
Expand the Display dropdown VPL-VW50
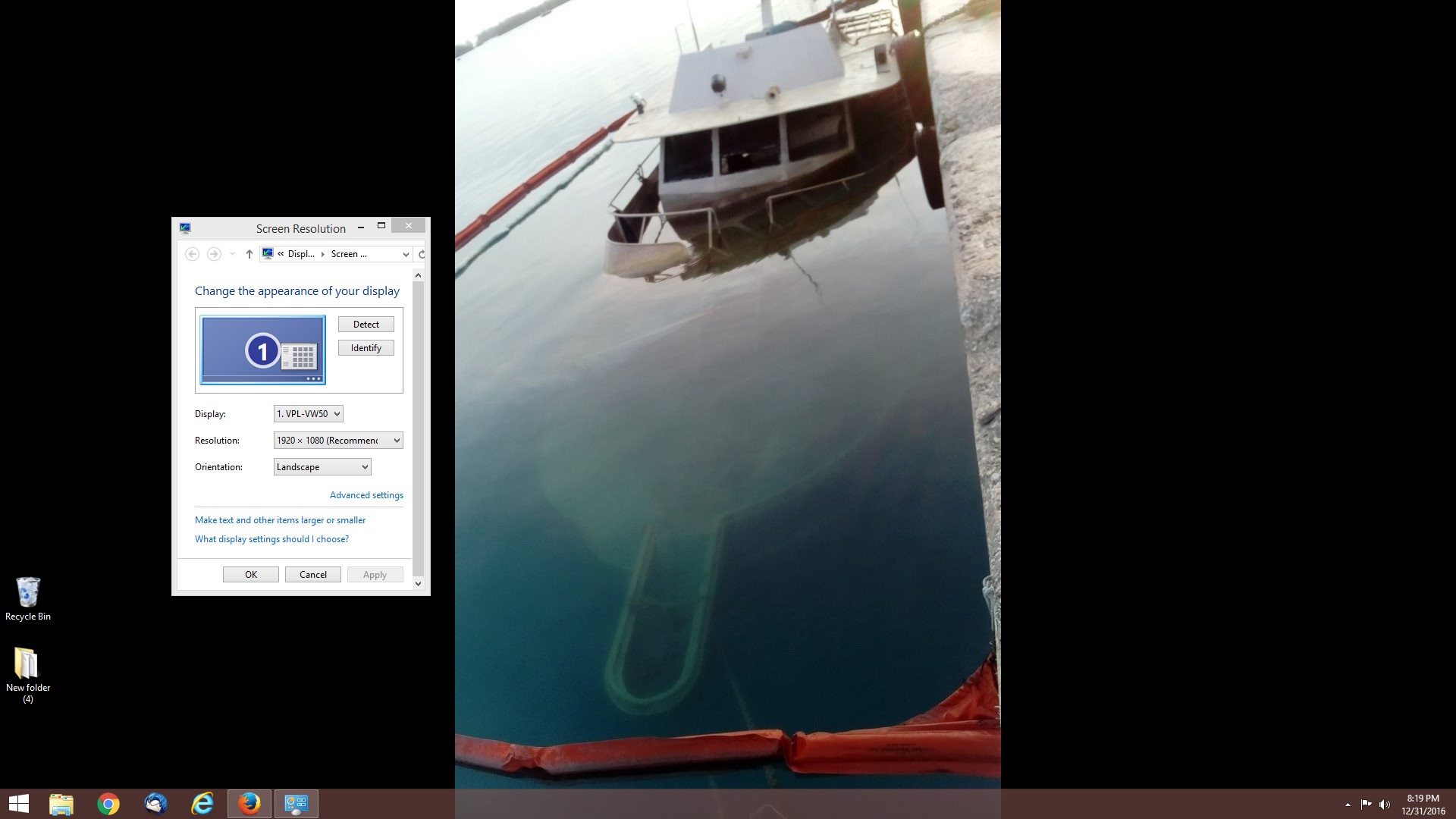[x=308, y=414]
